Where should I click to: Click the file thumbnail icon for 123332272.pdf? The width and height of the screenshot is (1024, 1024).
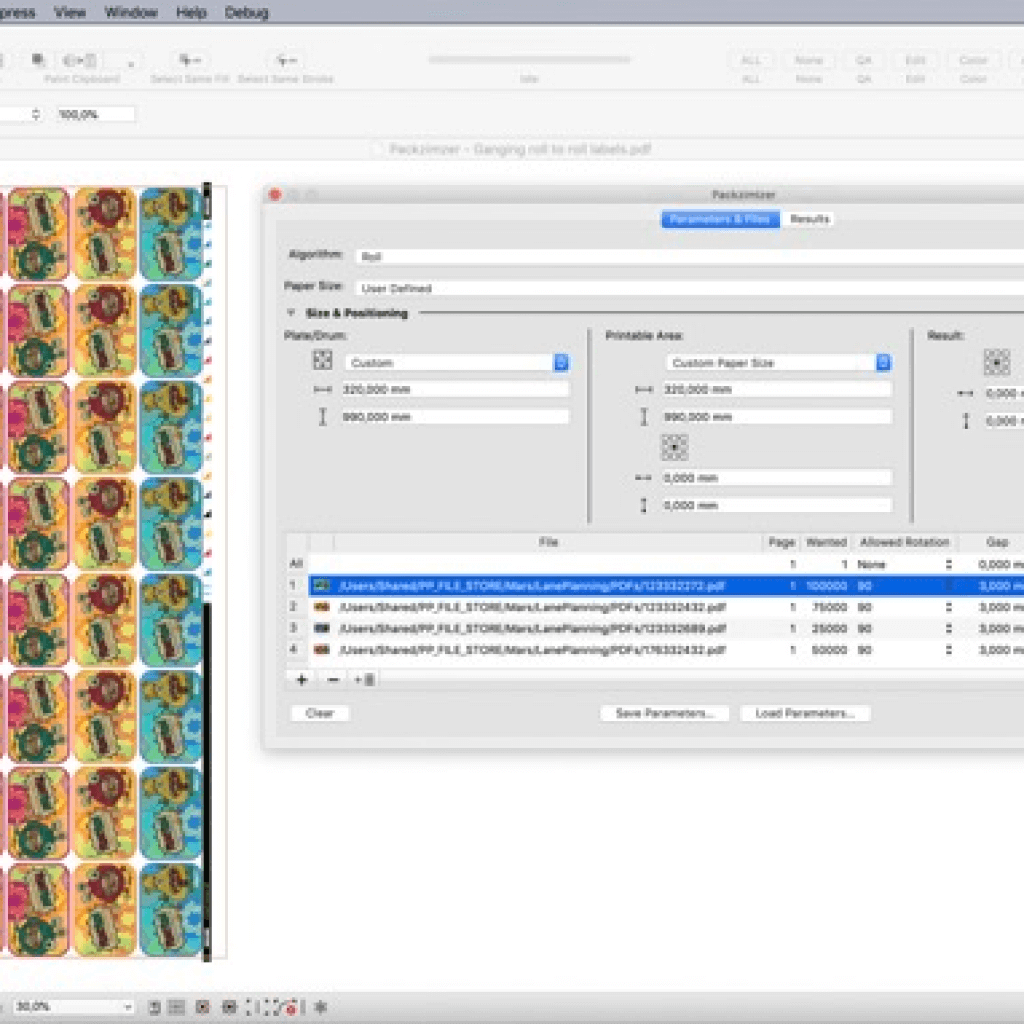click(x=322, y=585)
